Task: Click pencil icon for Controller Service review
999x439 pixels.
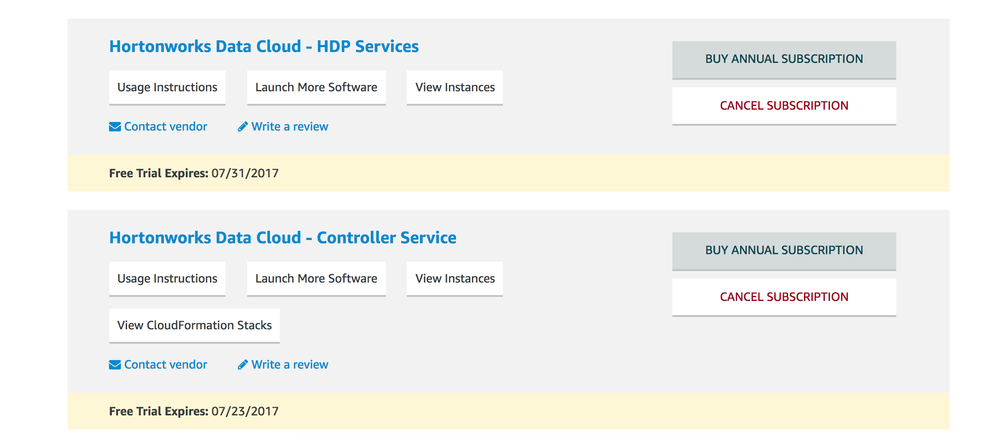Action: (x=243, y=365)
